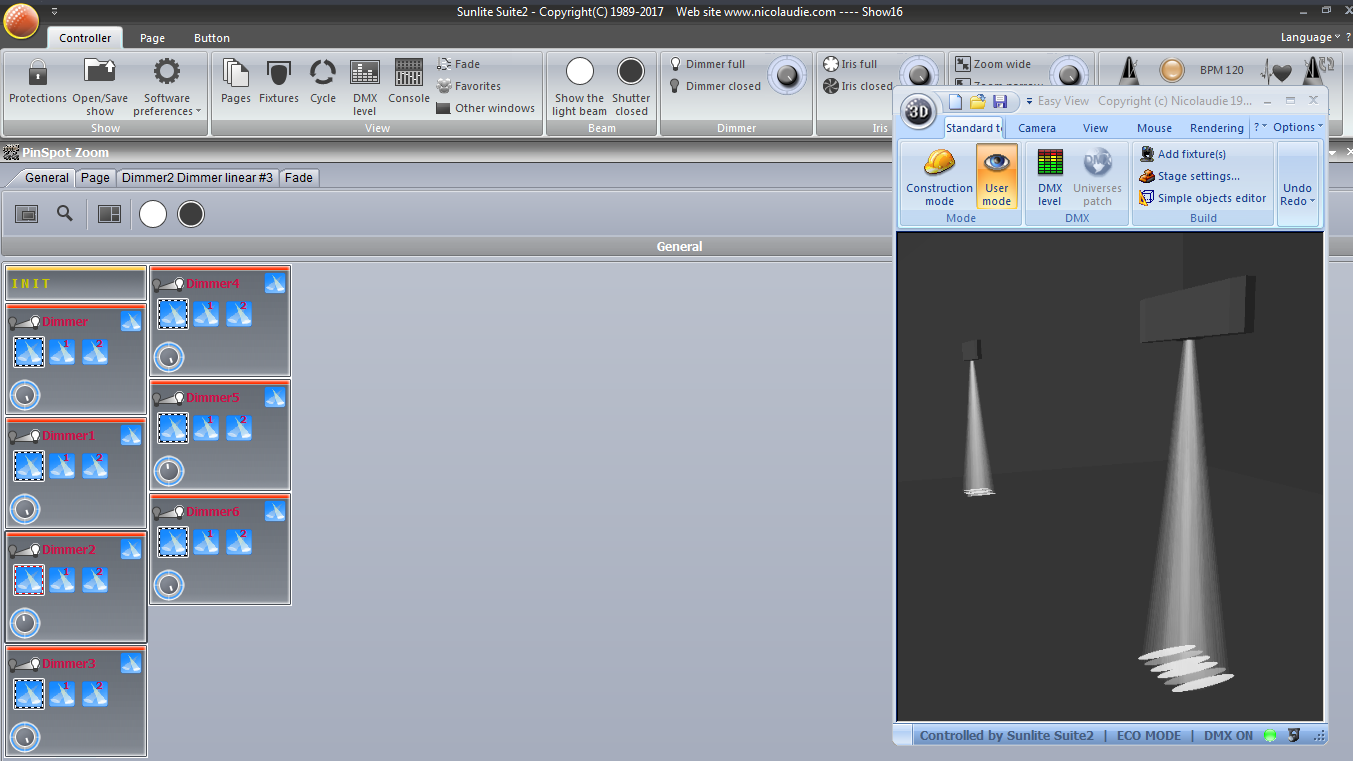This screenshot has width=1353, height=761.
Task: Open quick access arrow beside Sunlite orb
Action: pos(54,11)
